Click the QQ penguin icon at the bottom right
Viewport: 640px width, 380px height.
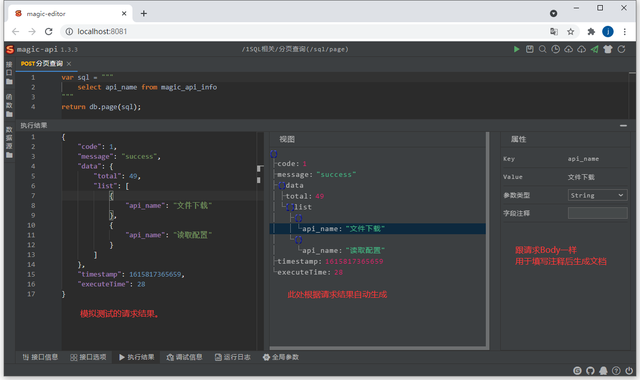tap(603, 371)
